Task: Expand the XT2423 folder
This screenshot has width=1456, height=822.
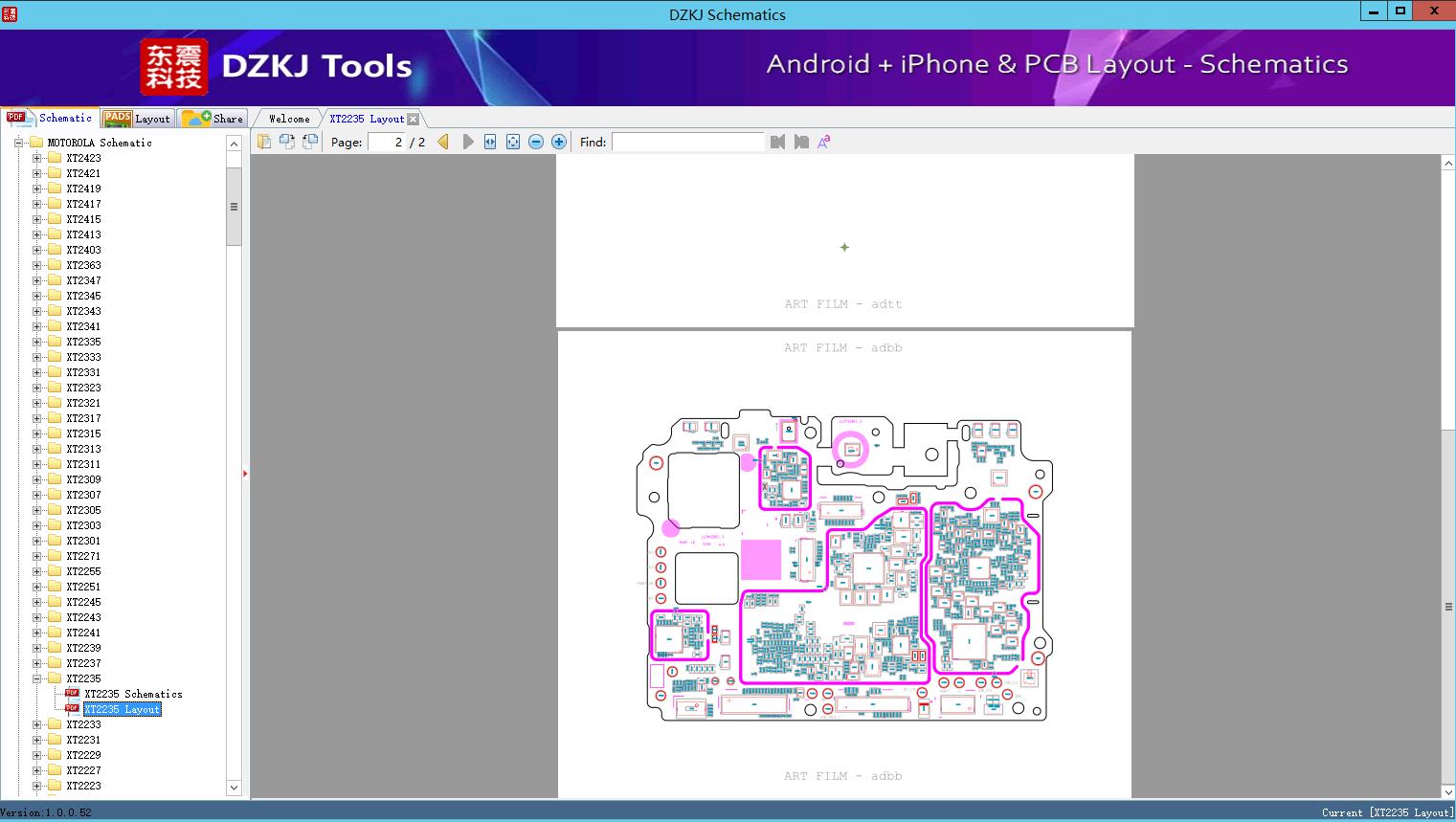Action: click(36, 158)
